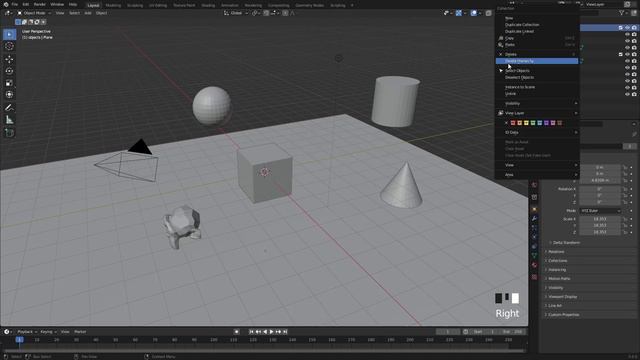Open the Add menu in the viewport header
Viewport: 640px width, 360px height.
[88, 13]
